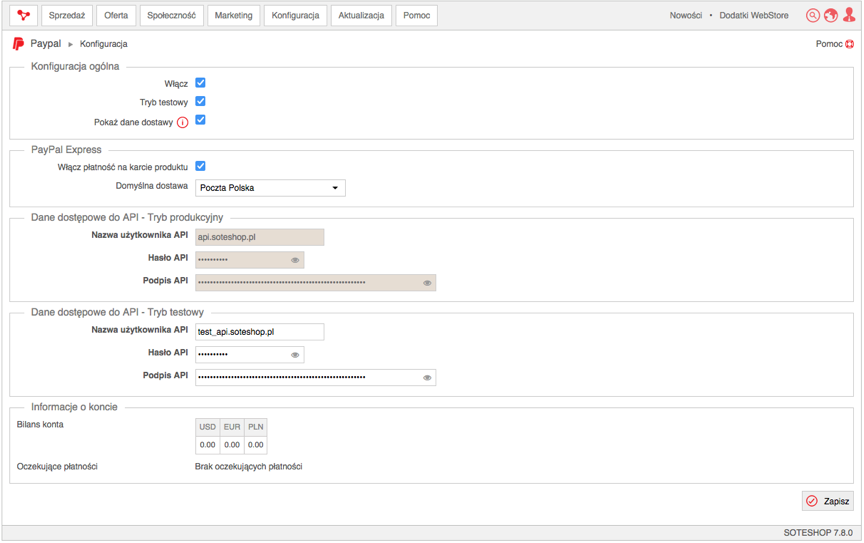Click the 0.00 balance value under USD
The width and height of the screenshot is (864, 543).
coord(208,445)
